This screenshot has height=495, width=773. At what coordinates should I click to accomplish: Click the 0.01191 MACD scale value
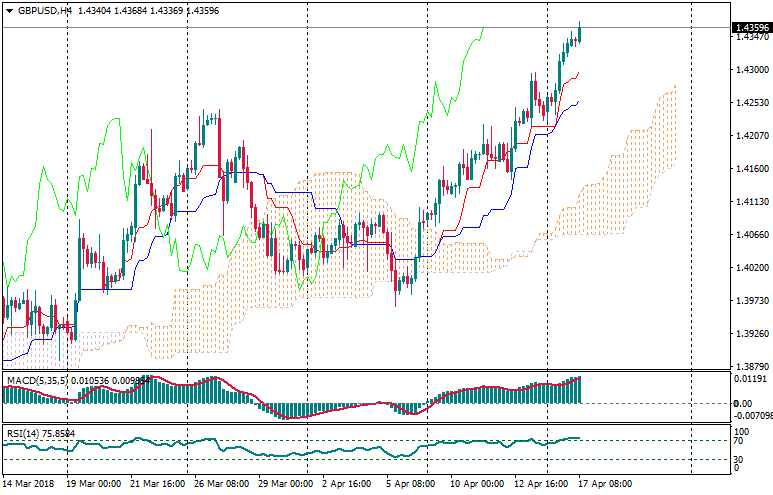750,380
